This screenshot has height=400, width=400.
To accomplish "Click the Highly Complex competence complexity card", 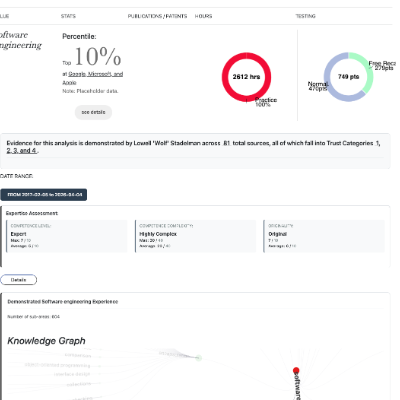I will (195, 236).
